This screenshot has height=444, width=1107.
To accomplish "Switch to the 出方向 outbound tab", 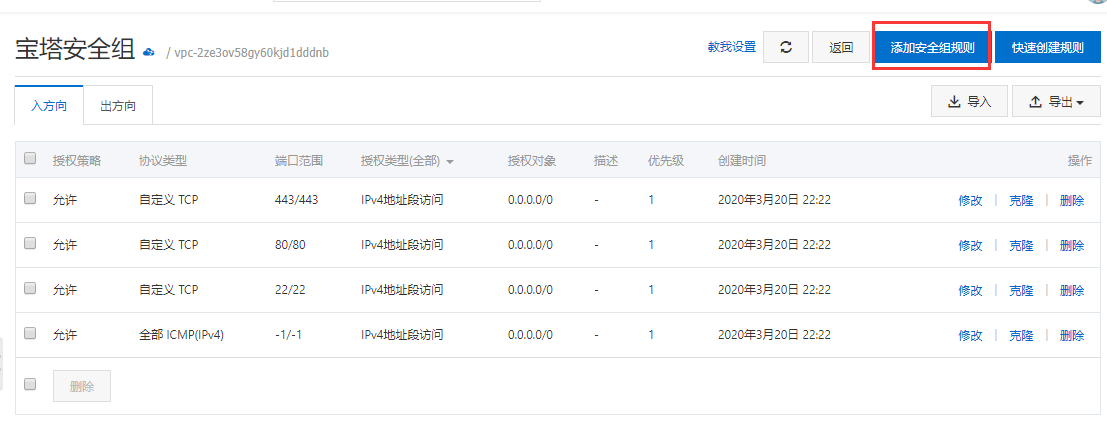I will [118, 105].
